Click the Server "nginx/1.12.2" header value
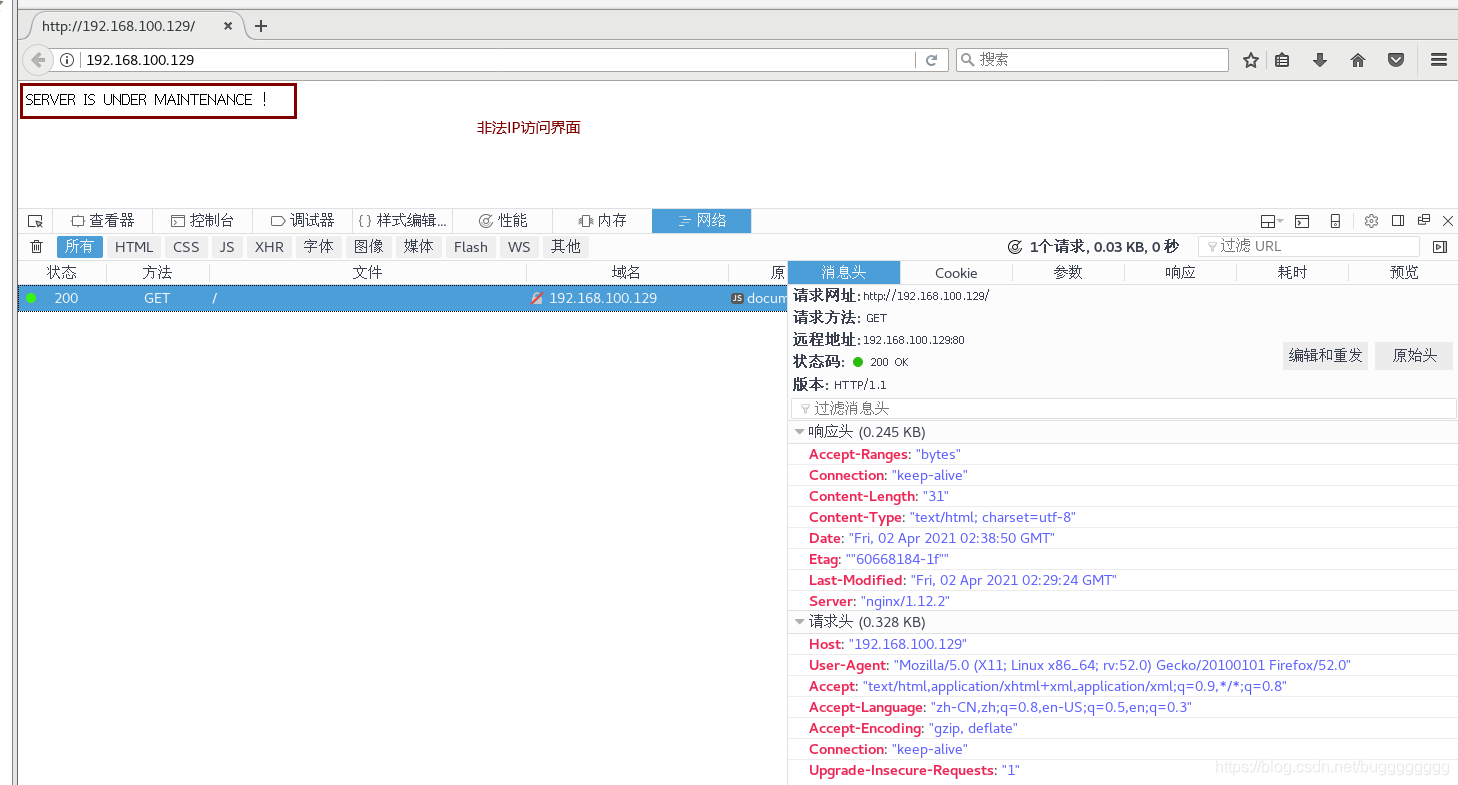Image resolution: width=1458 pixels, height=785 pixels. (905, 601)
